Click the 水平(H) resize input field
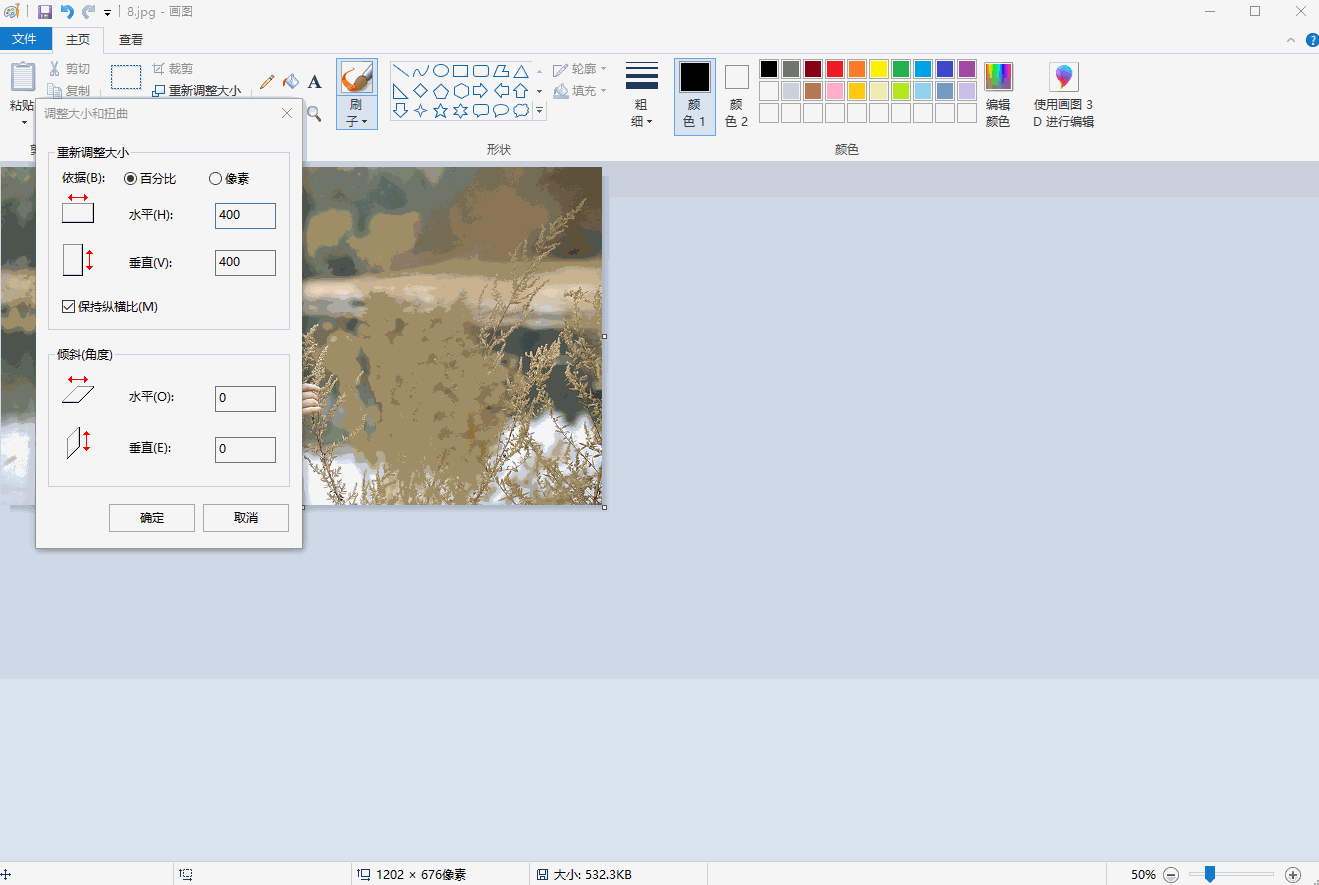 pyautogui.click(x=245, y=215)
